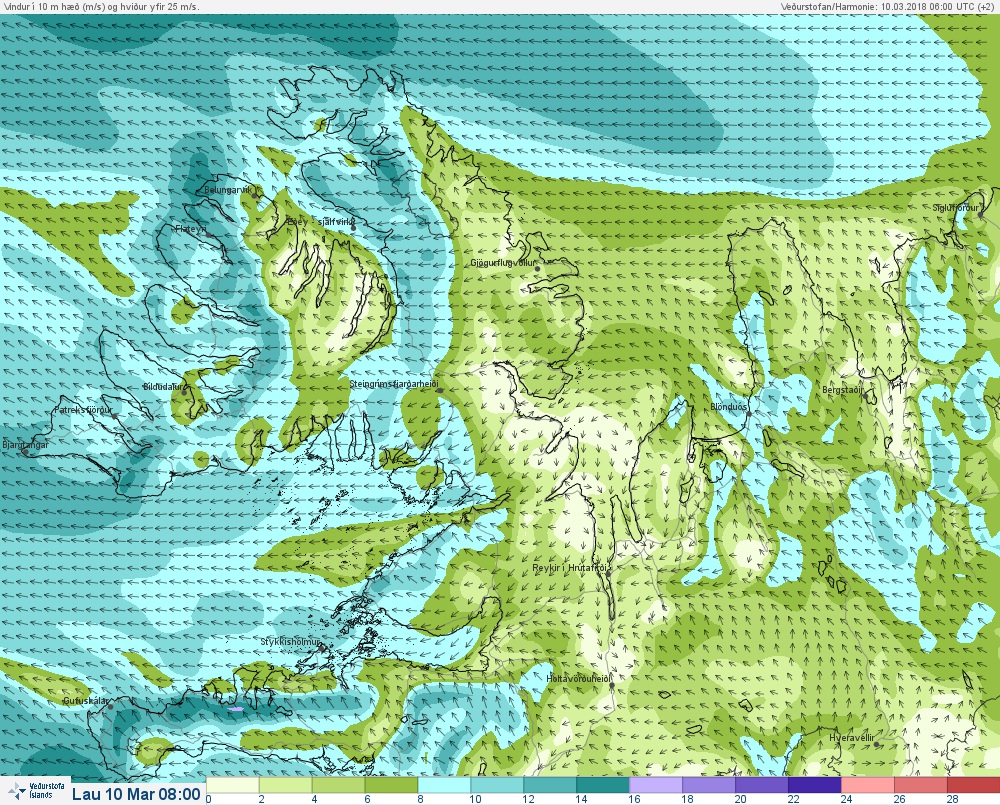Image resolution: width=1000 pixels, height=805 pixels.
Task: Click the 12–14 m/s teal legend swatch
Action: click(x=550, y=785)
